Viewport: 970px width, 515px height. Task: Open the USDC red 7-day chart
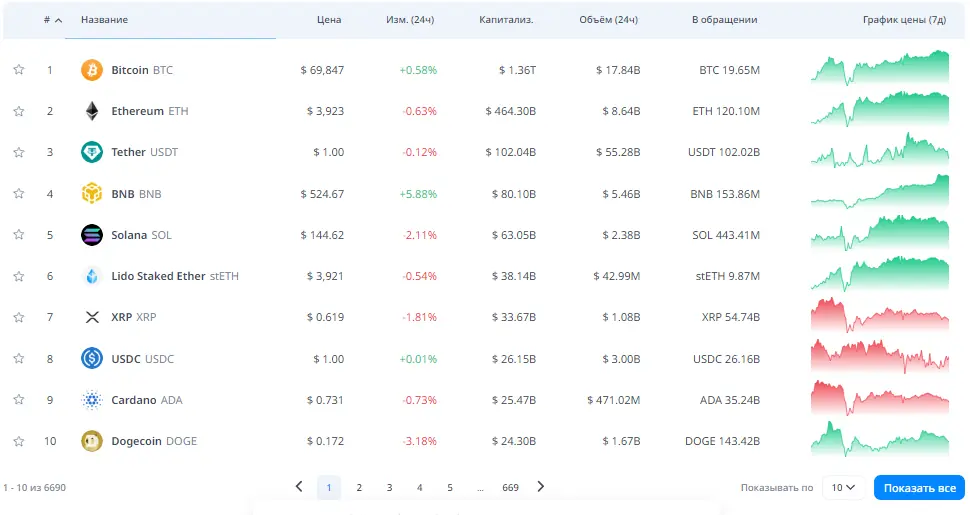coord(880,356)
